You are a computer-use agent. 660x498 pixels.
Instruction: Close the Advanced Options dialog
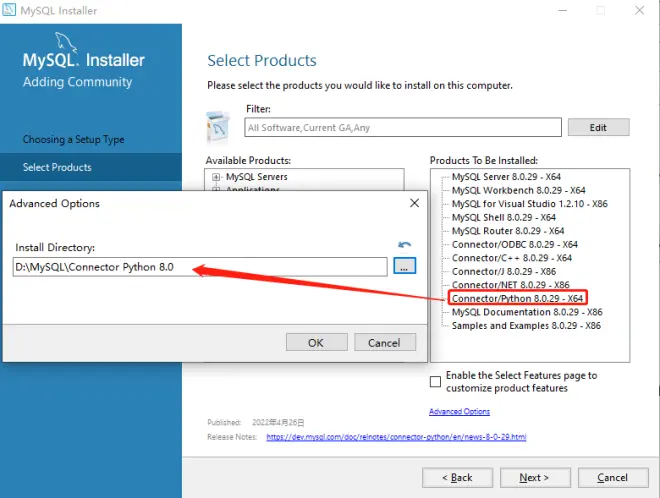tap(415, 203)
